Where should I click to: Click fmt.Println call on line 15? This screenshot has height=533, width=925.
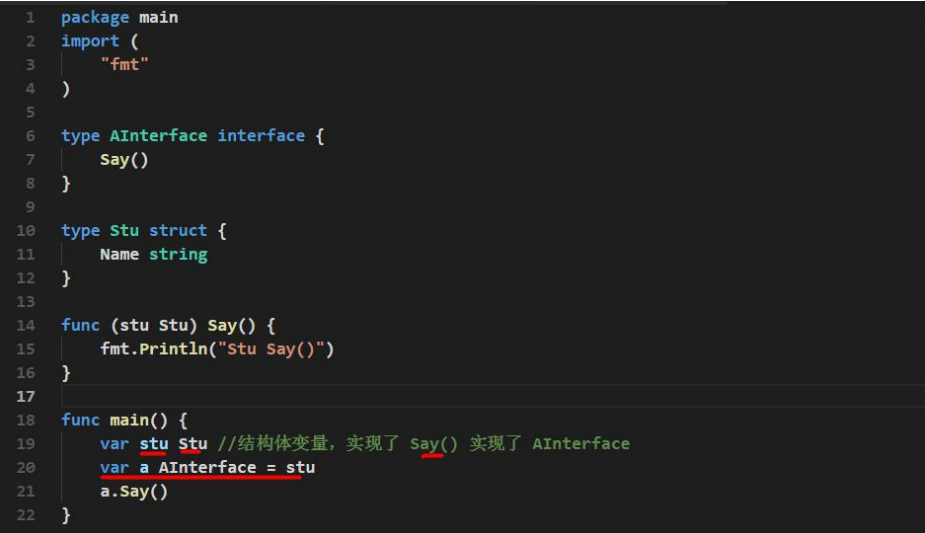[153, 348]
